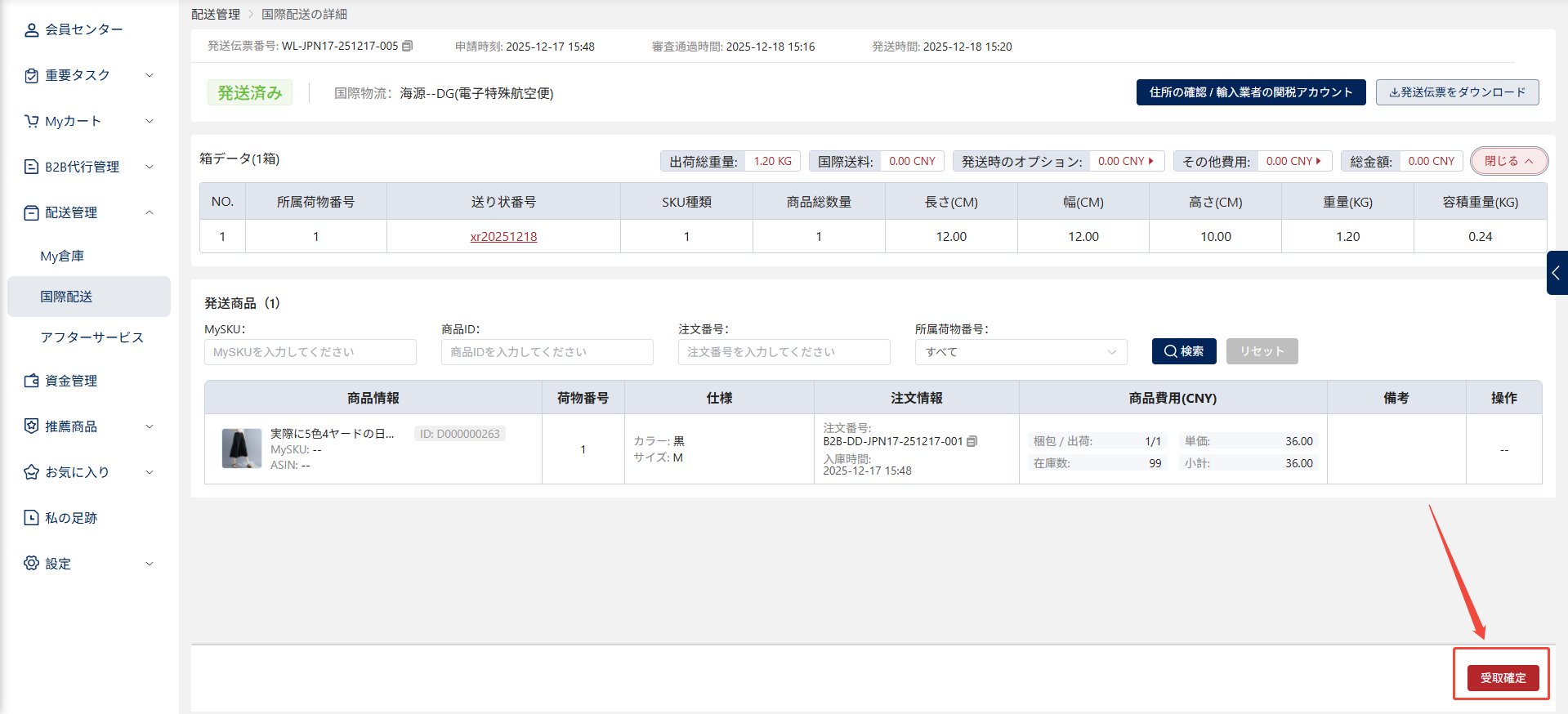Expand the 設定 submenu chevron
1568x714 pixels.
(x=150, y=564)
